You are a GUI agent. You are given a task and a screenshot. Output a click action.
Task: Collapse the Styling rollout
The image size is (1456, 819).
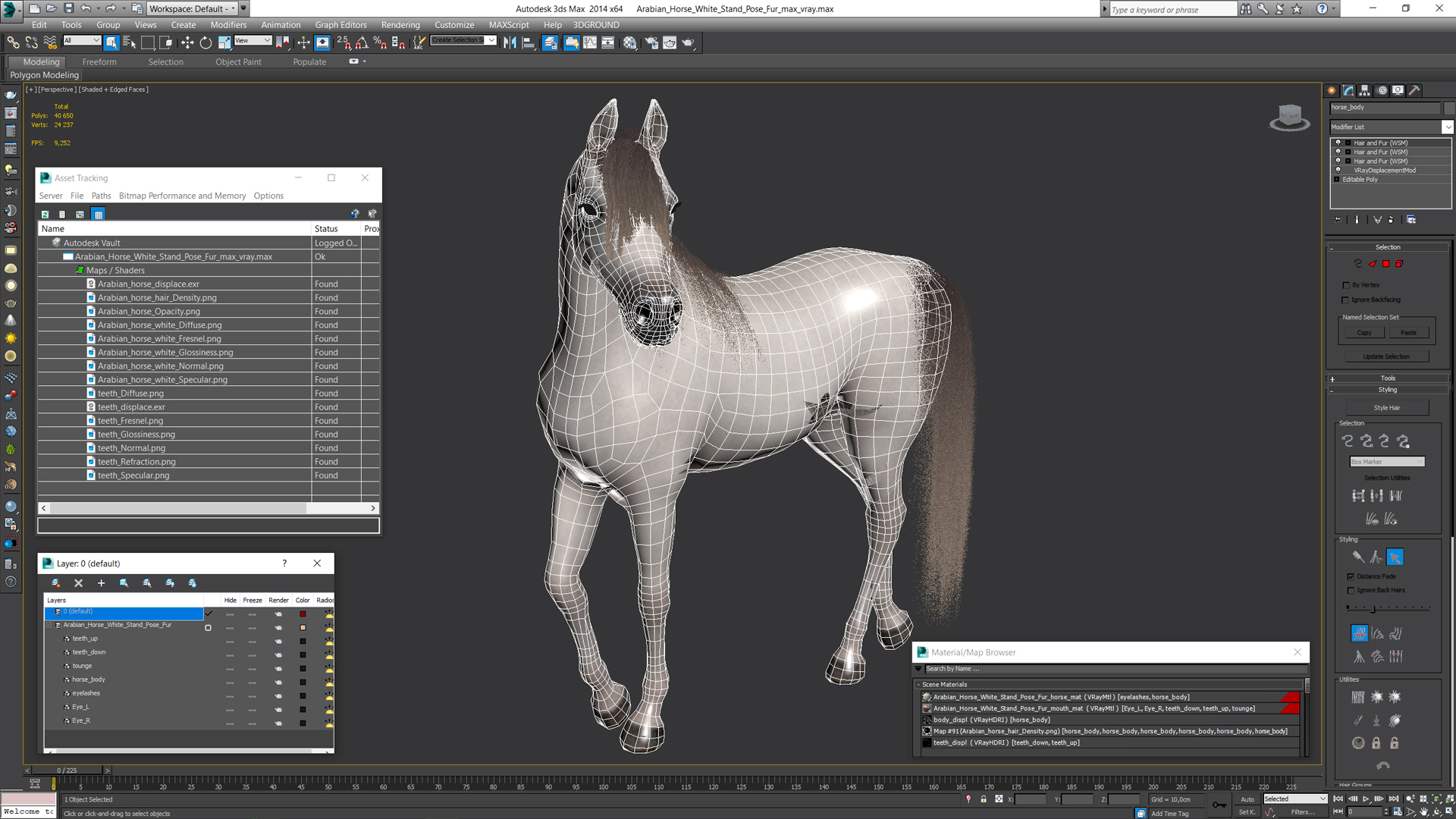[x=1388, y=390]
